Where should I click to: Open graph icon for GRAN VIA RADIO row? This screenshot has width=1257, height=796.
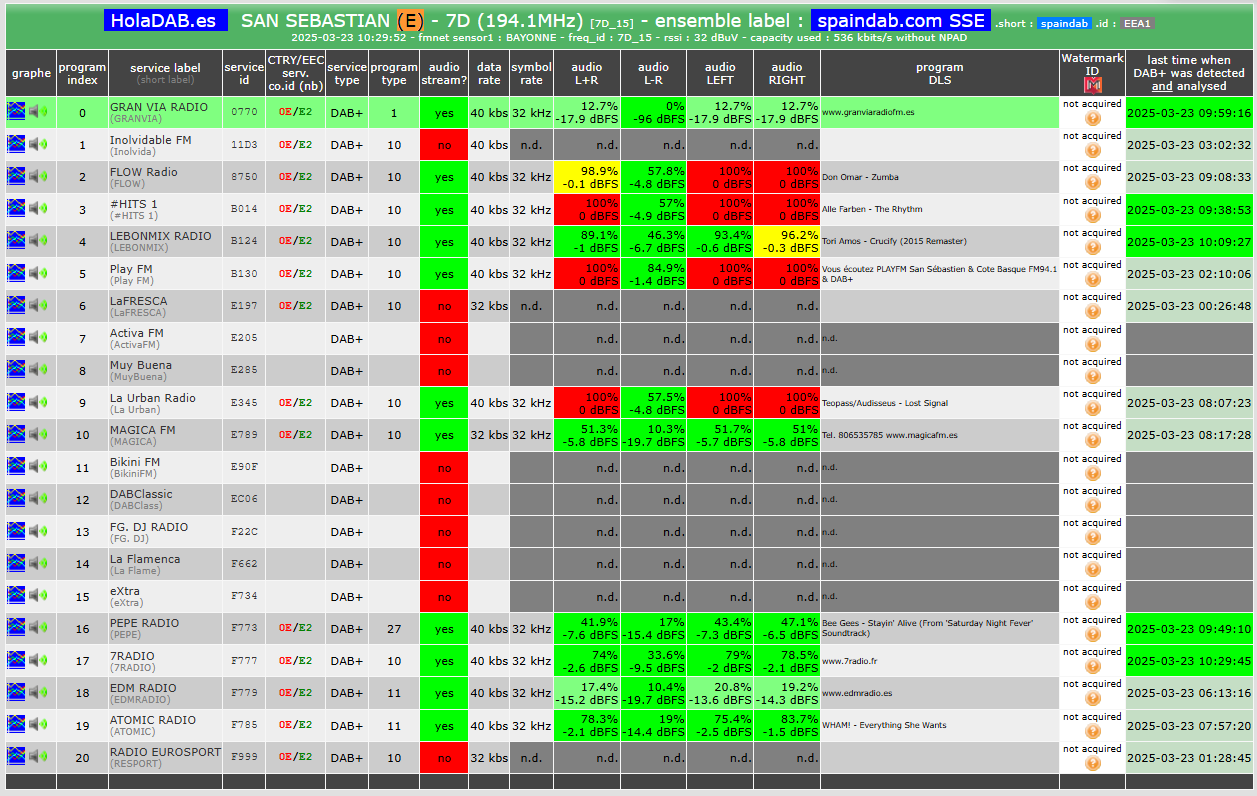(16, 112)
